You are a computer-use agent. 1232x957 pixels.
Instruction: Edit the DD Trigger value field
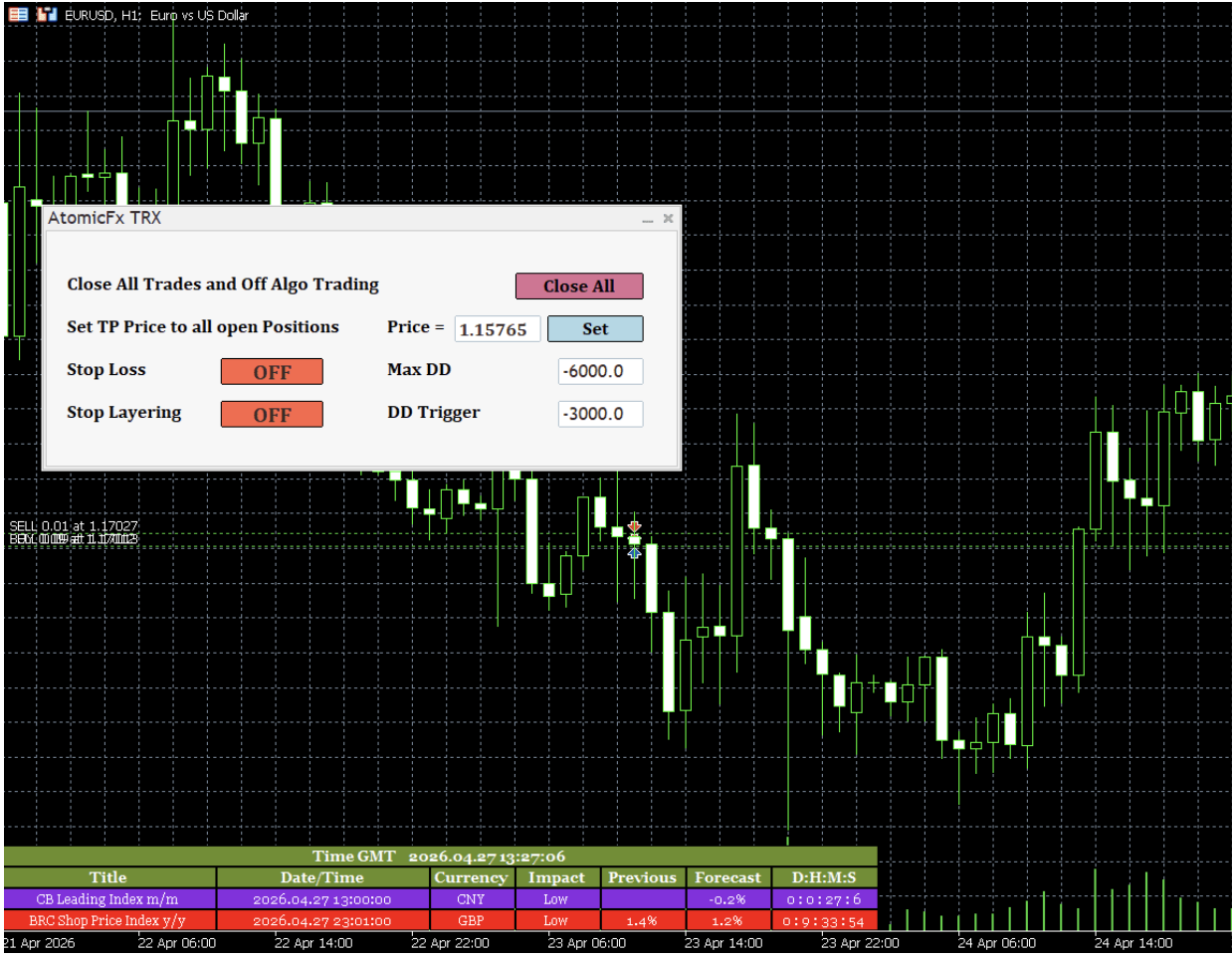600,414
